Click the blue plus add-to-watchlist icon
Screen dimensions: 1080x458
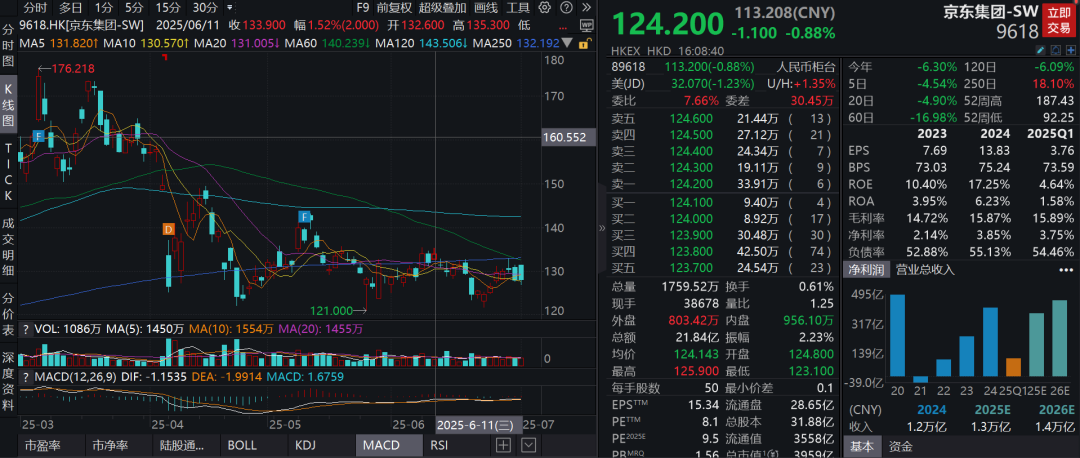click(x=1070, y=50)
